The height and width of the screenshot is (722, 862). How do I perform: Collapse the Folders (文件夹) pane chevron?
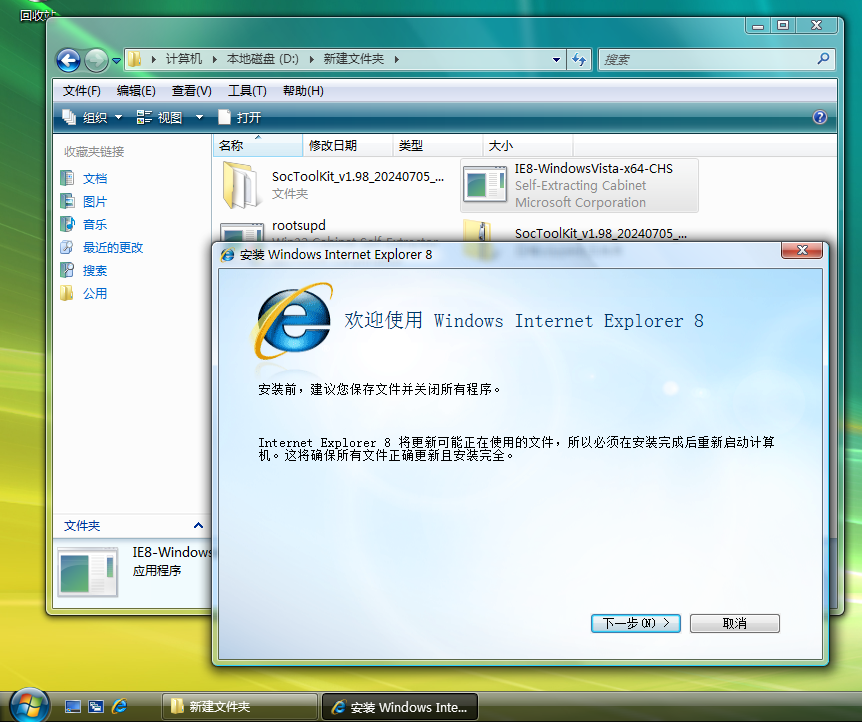pyautogui.click(x=198, y=525)
